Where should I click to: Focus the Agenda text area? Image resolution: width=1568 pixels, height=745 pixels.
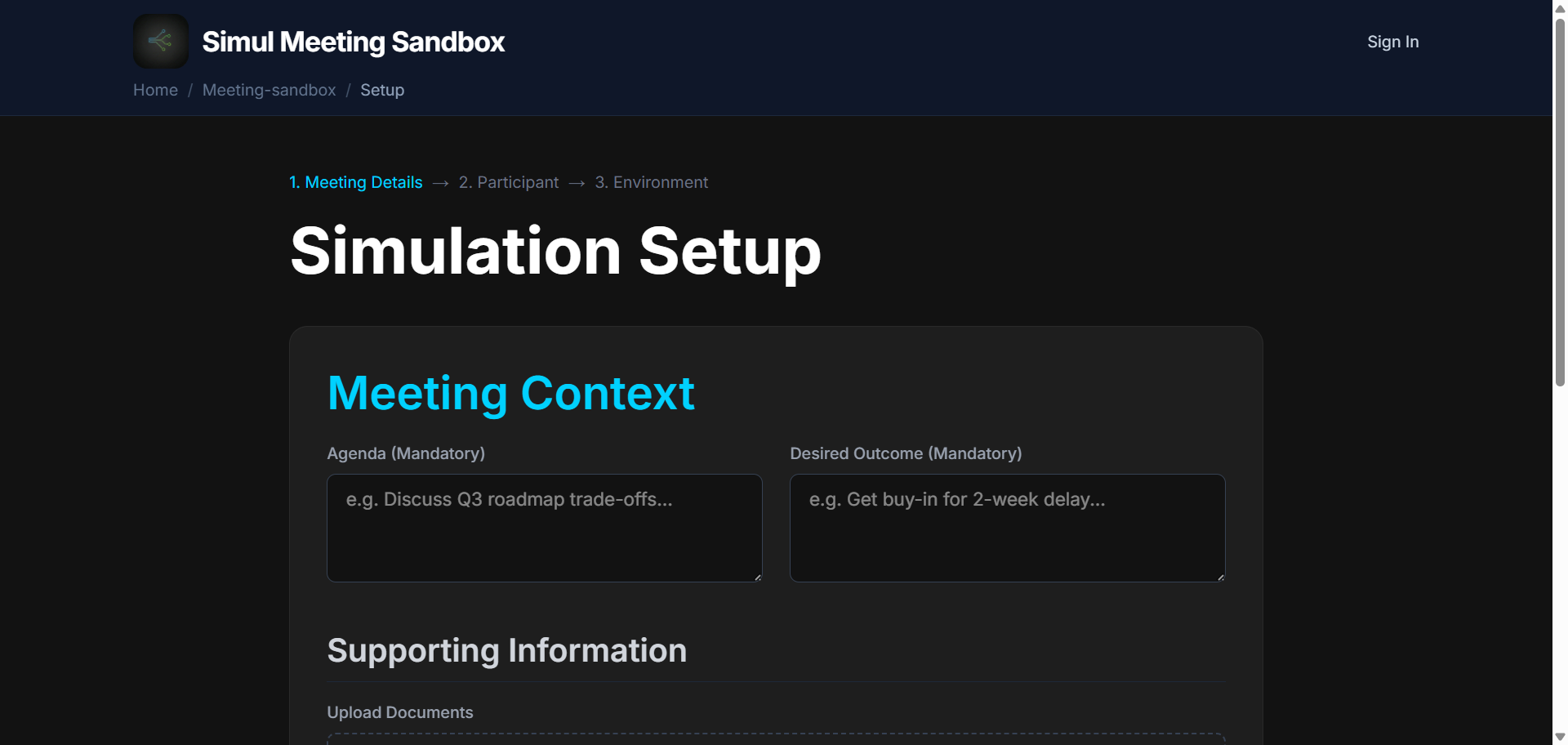[x=544, y=528]
